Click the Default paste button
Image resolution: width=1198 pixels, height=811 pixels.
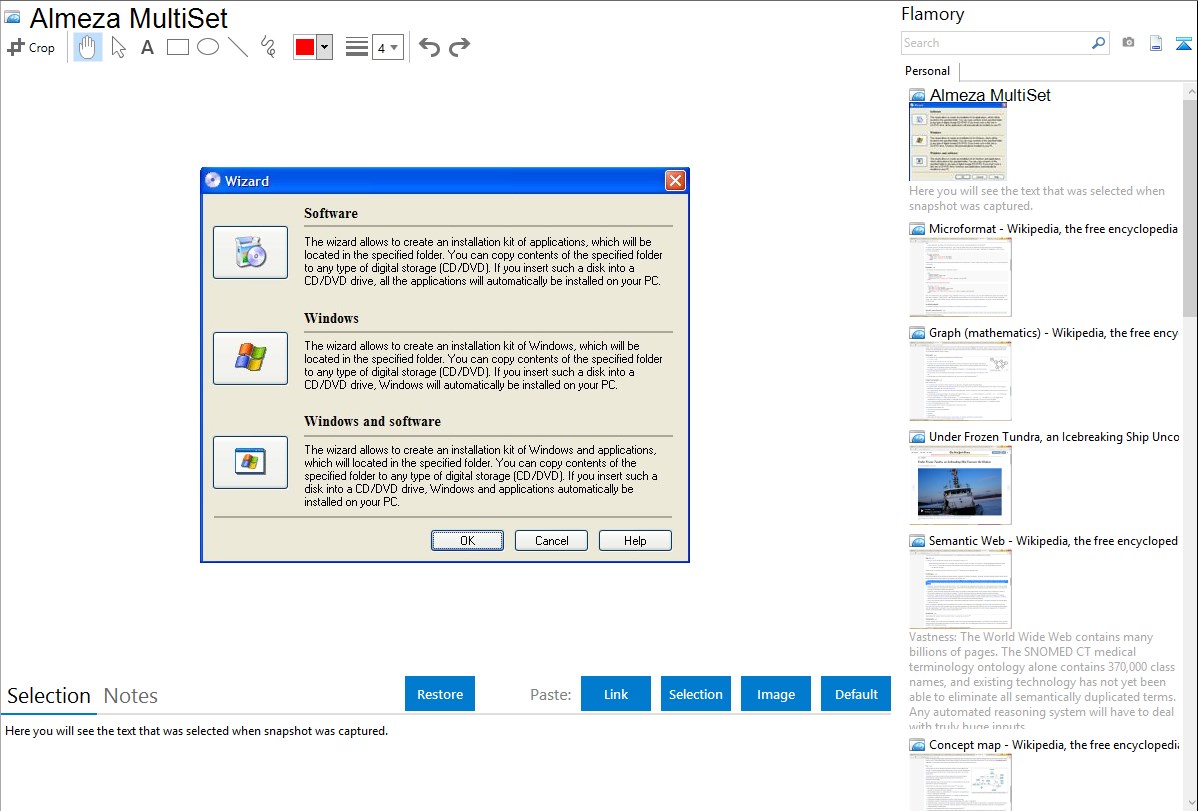856,694
